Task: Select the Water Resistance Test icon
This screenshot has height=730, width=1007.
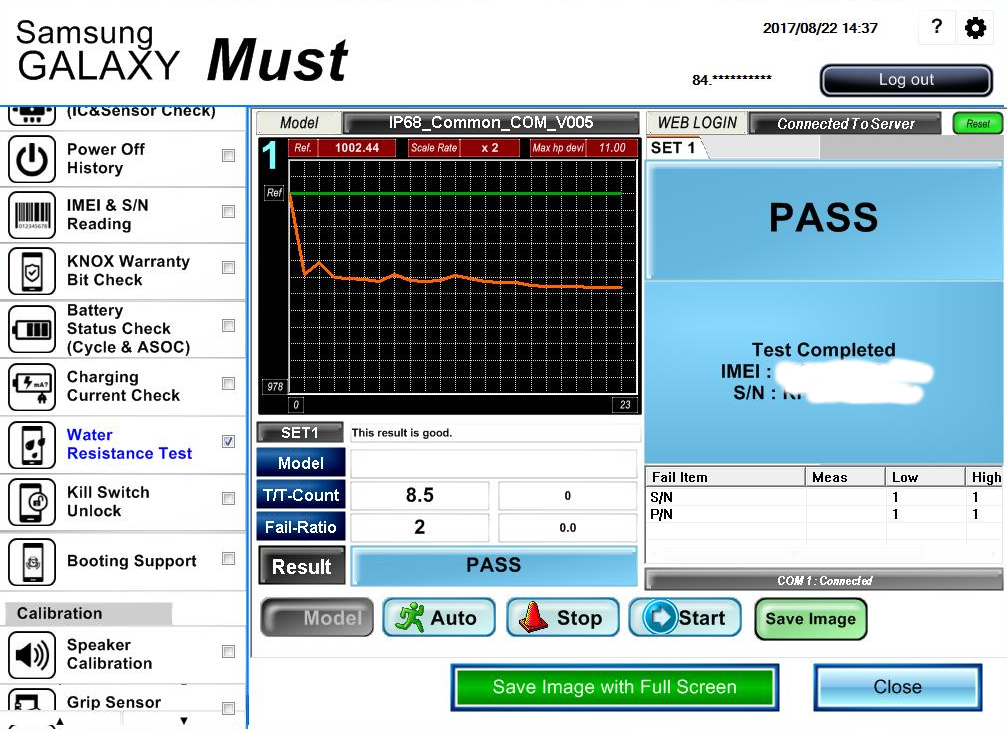Action: tap(32, 444)
